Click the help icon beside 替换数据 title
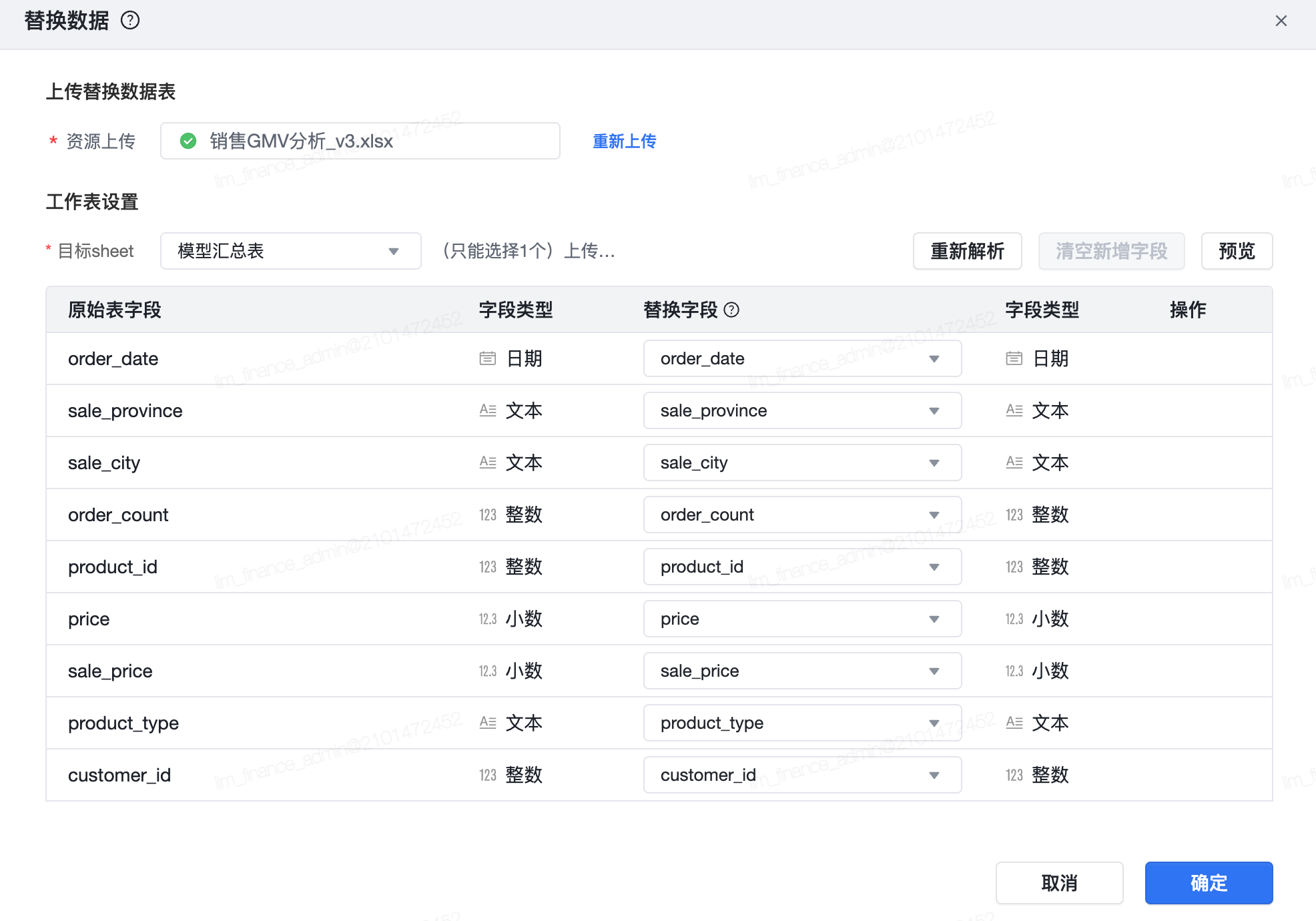The image size is (1316, 921). point(130,21)
